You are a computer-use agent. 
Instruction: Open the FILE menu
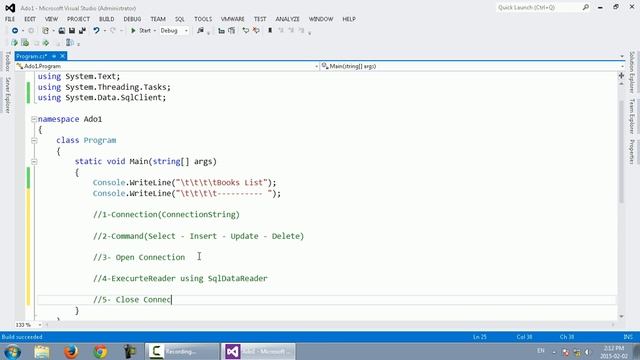10,19
